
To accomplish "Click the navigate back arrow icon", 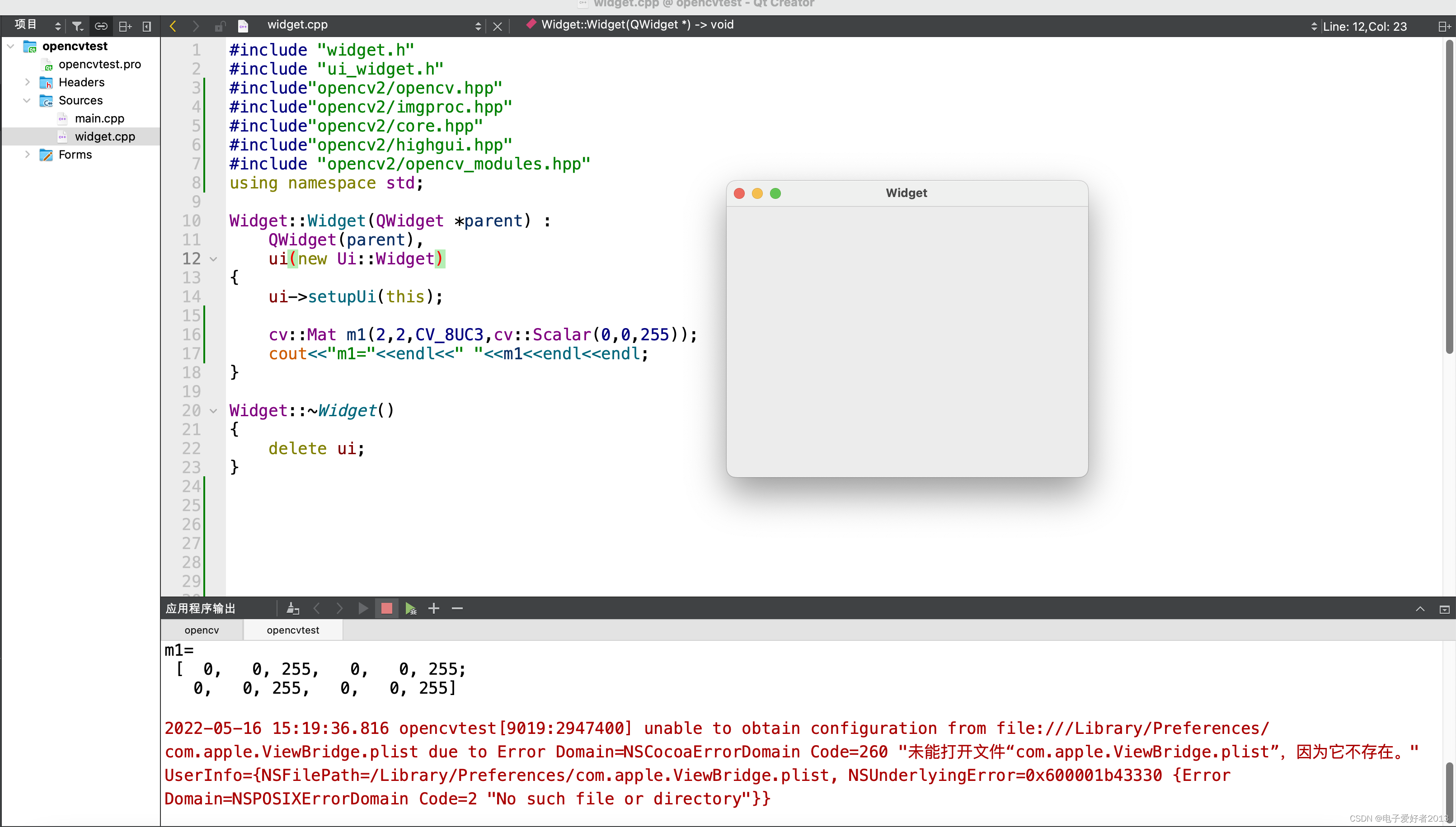I will (x=172, y=25).
